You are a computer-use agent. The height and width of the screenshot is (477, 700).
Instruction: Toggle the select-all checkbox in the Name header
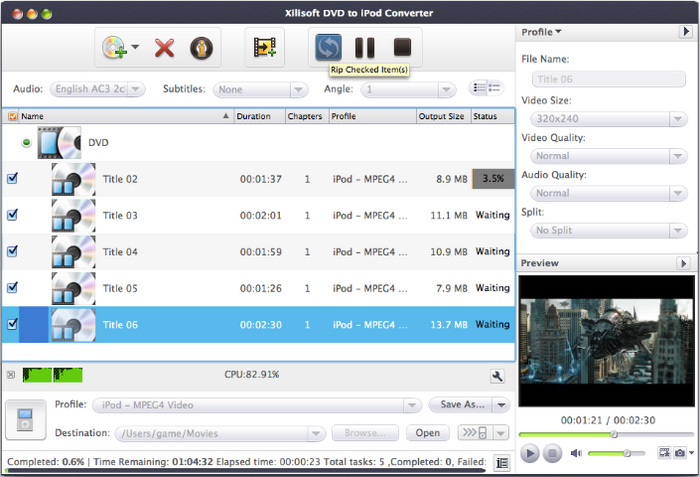tap(13, 117)
